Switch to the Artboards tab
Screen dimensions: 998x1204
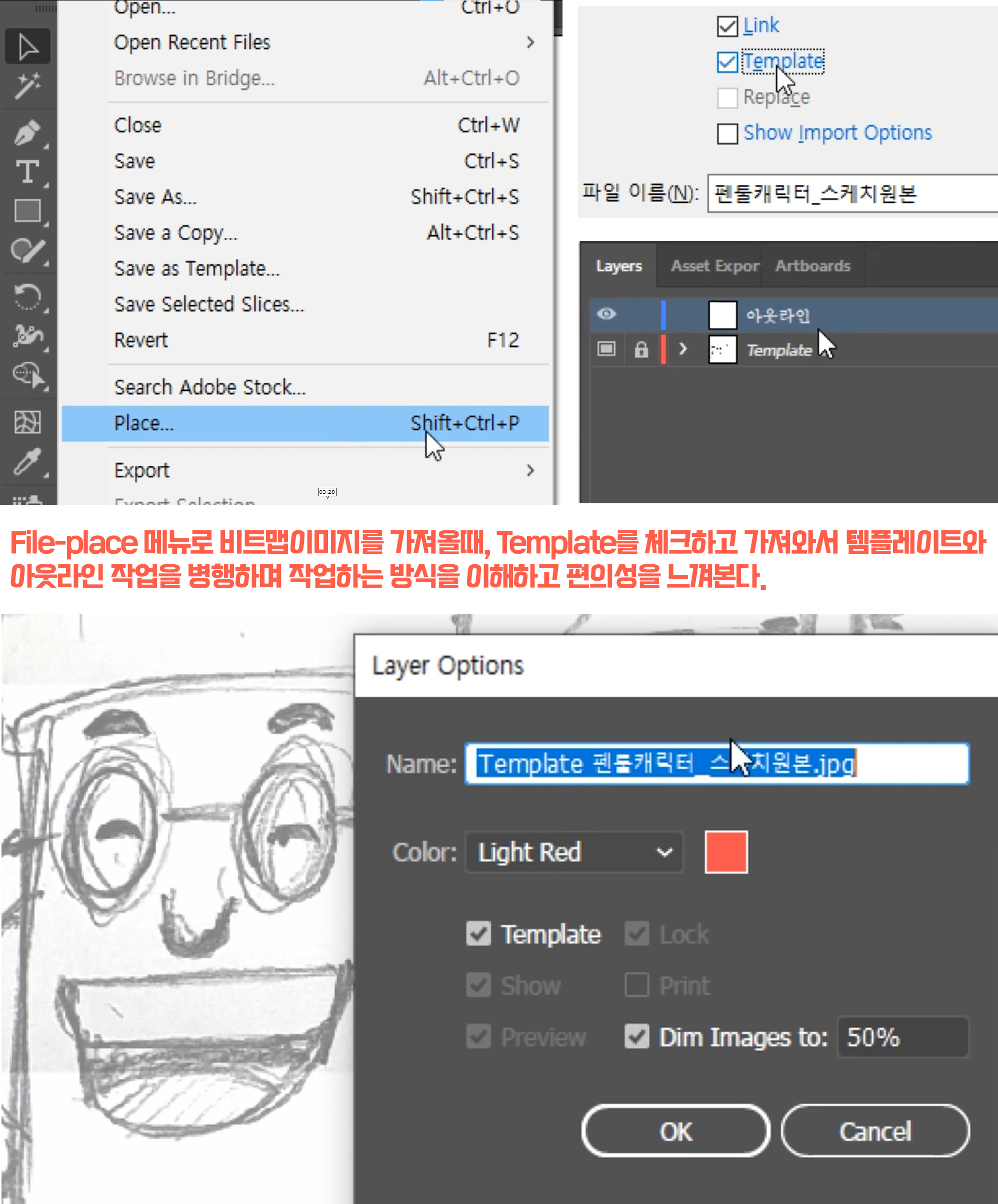812,266
